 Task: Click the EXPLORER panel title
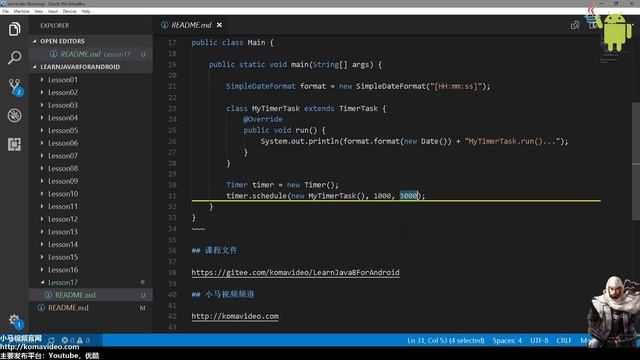coord(55,25)
